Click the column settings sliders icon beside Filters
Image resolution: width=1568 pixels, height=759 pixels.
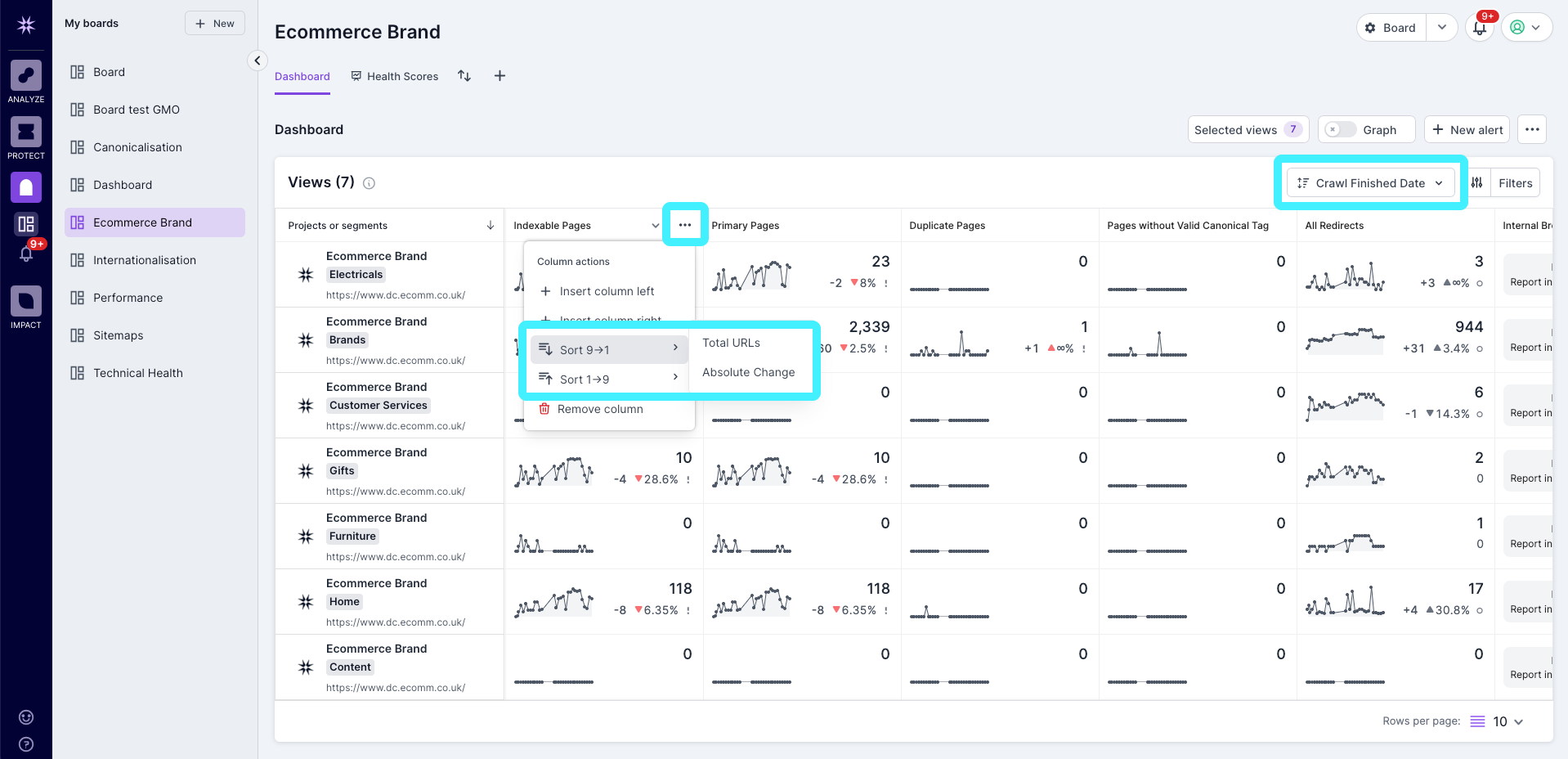(x=1476, y=182)
